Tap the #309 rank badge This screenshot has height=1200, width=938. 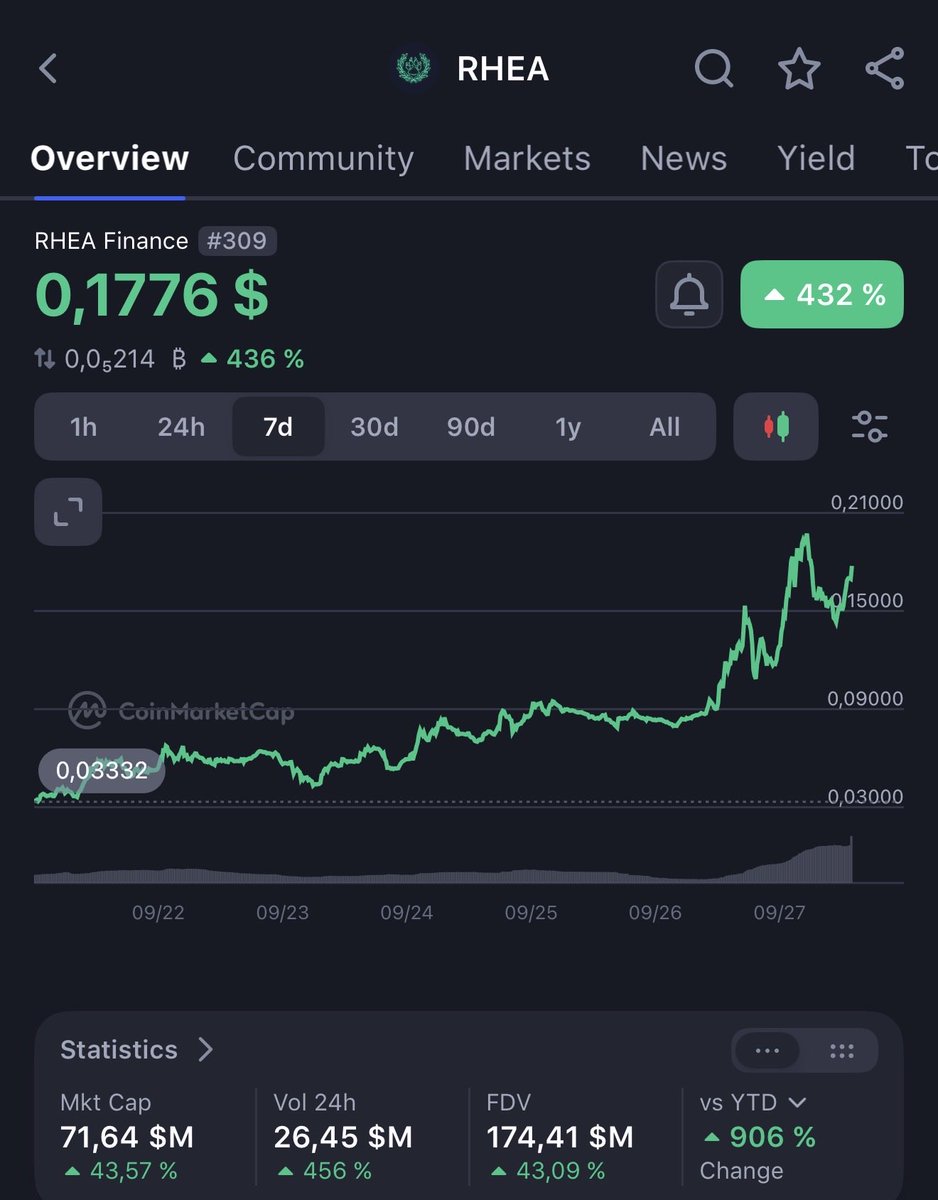pos(237,241)
